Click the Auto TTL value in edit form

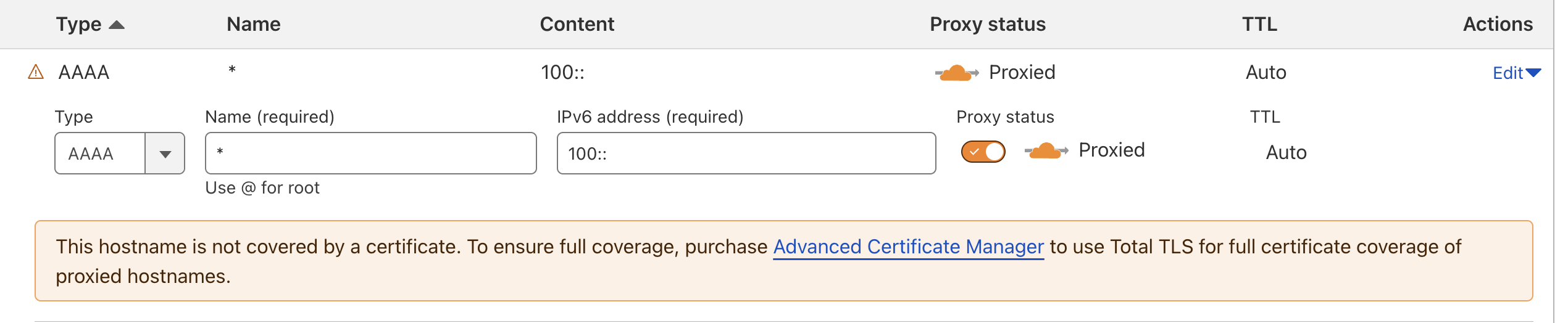tap(1286, 152)
